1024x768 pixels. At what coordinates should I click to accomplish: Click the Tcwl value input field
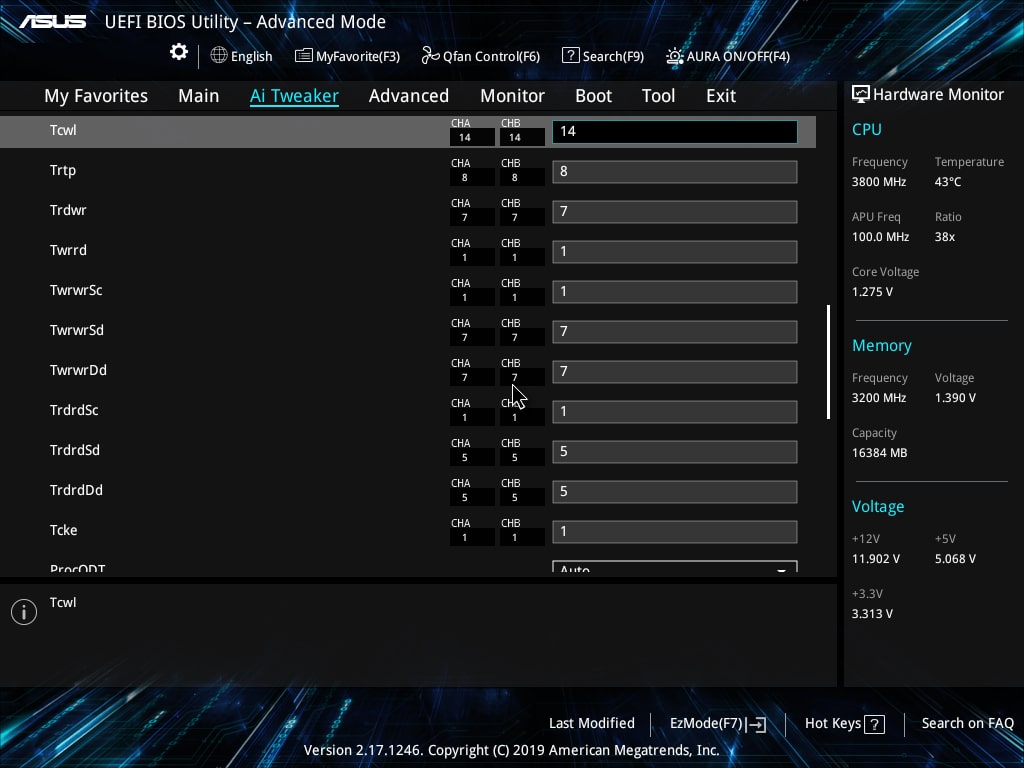point(675,131)
